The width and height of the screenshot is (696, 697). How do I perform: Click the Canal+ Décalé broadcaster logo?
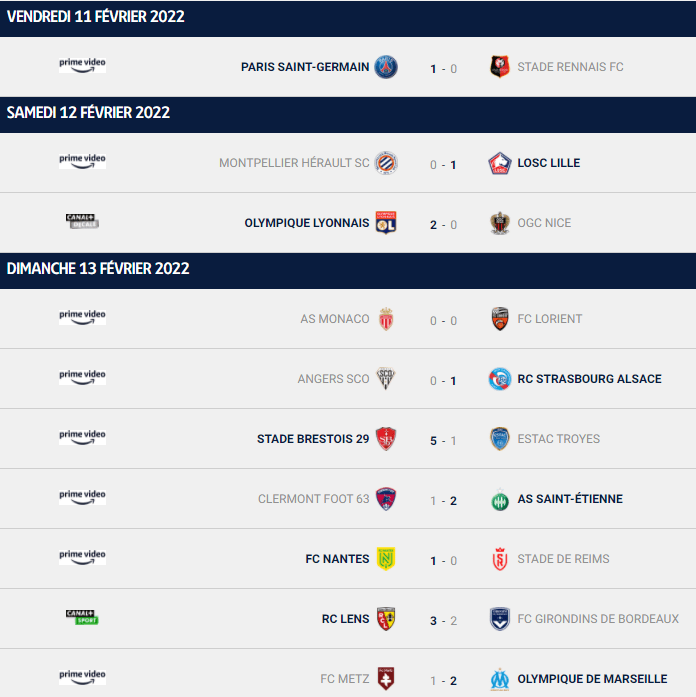82,221
